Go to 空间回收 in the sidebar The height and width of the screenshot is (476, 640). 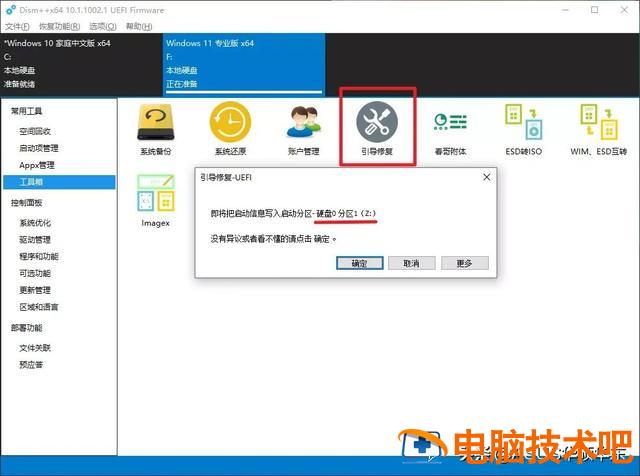pyautogui.click(x=35, y=131)
